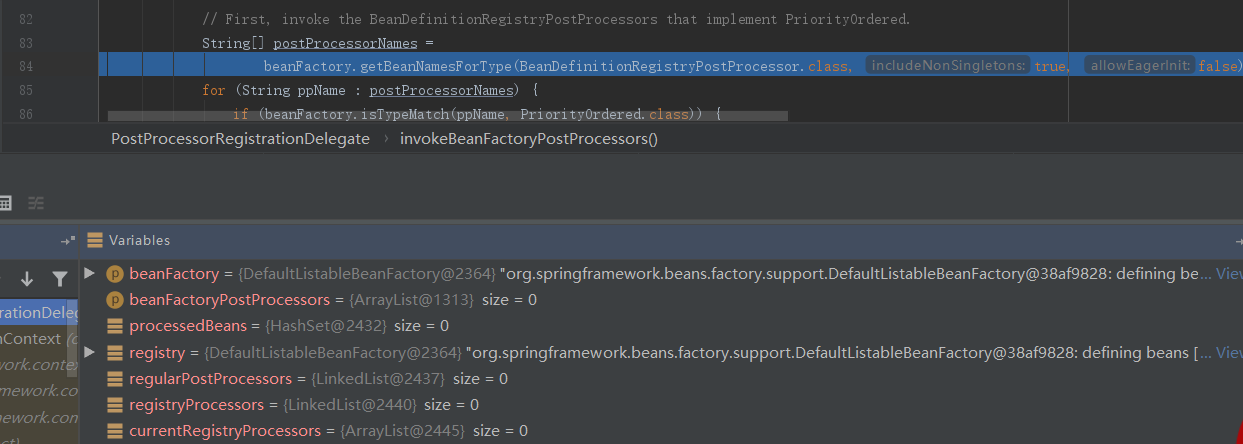Click line number 84 in the gutter
The image size is (1243, 444).
[53, 66]
